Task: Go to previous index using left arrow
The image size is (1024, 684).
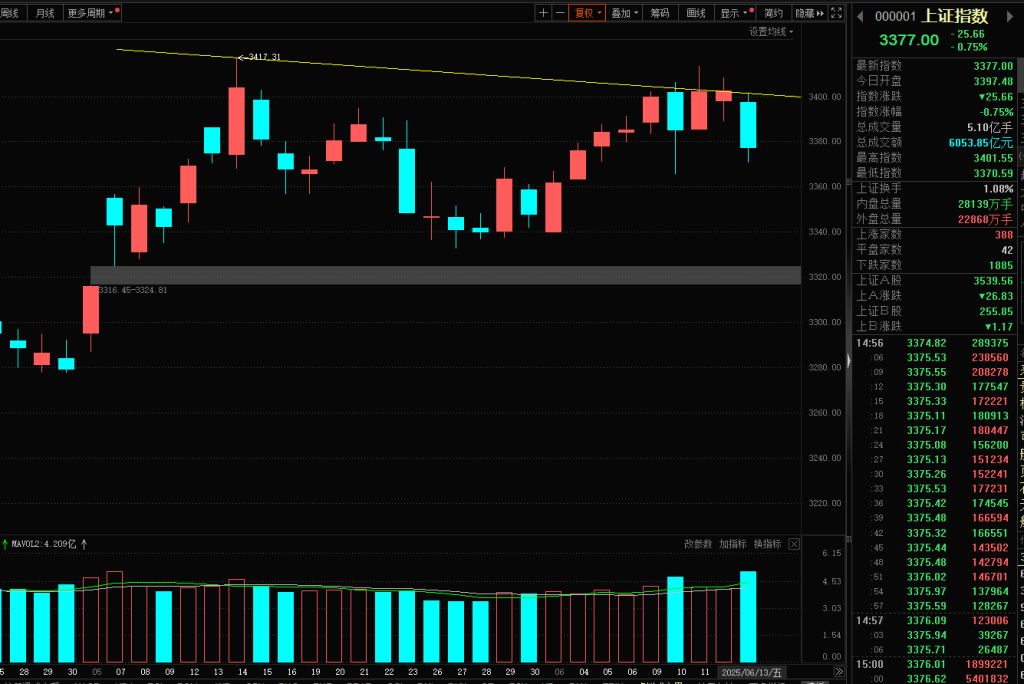Action: [860, 16]
